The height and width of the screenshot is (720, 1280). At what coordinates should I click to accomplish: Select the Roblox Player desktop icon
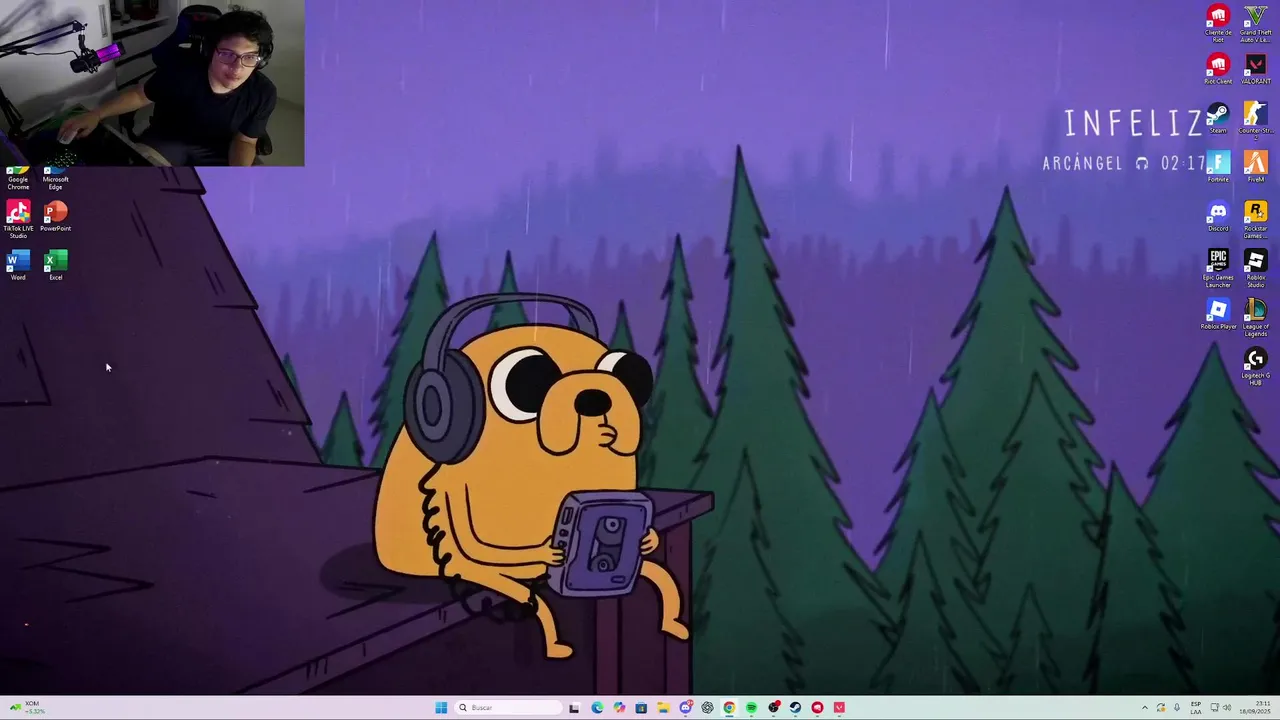click(1218, 314)
